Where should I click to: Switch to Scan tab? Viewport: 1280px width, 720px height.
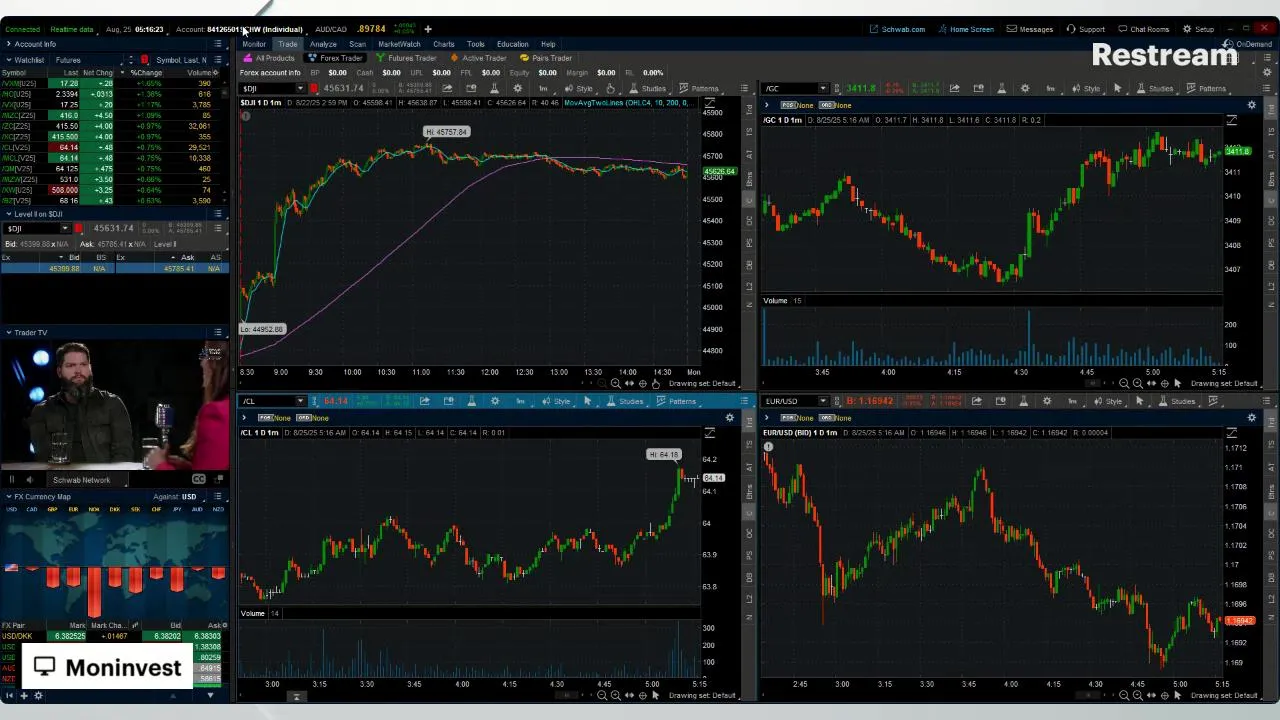357,44
